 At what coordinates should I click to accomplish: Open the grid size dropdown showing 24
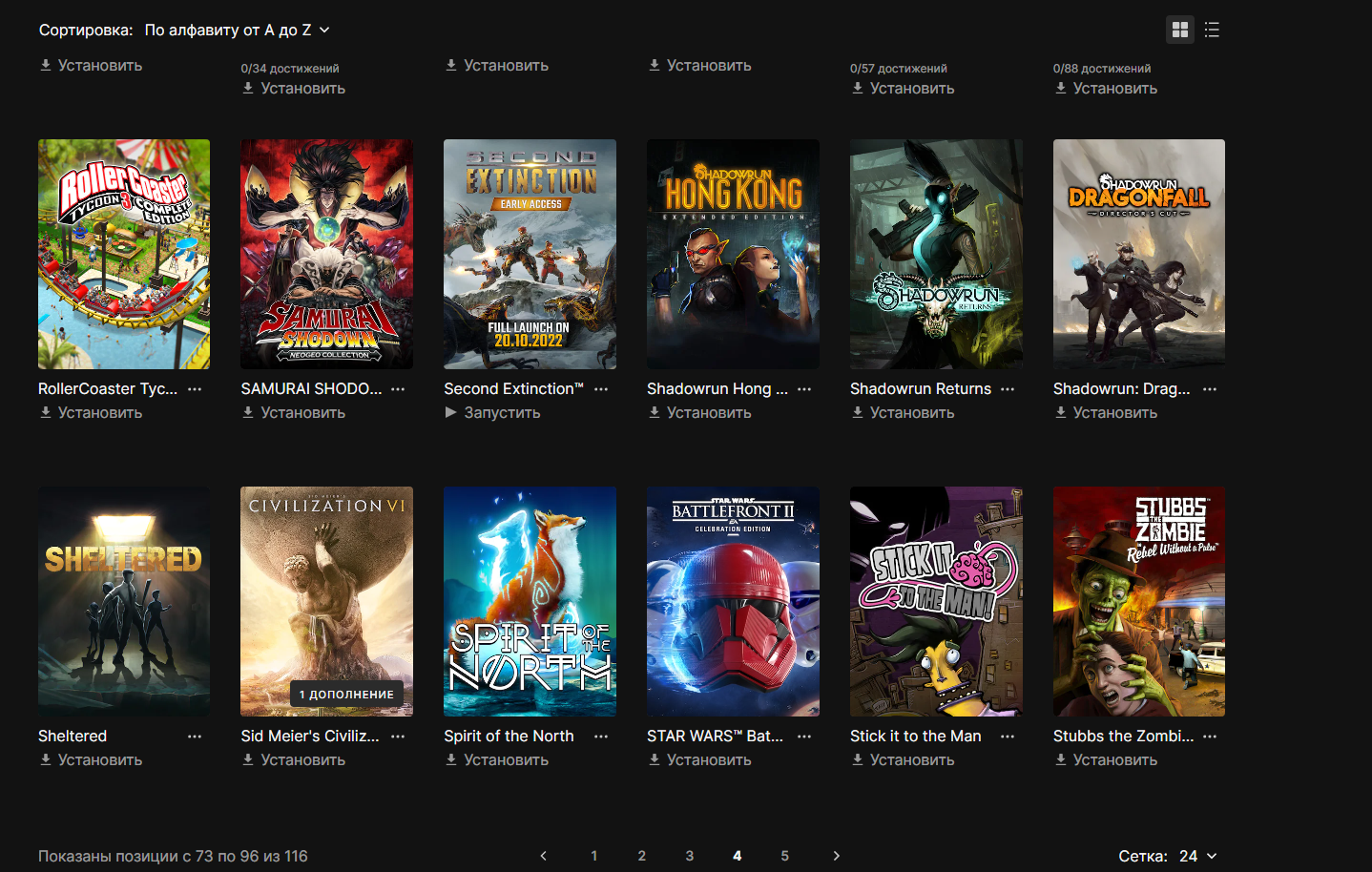coord(1198,856)
